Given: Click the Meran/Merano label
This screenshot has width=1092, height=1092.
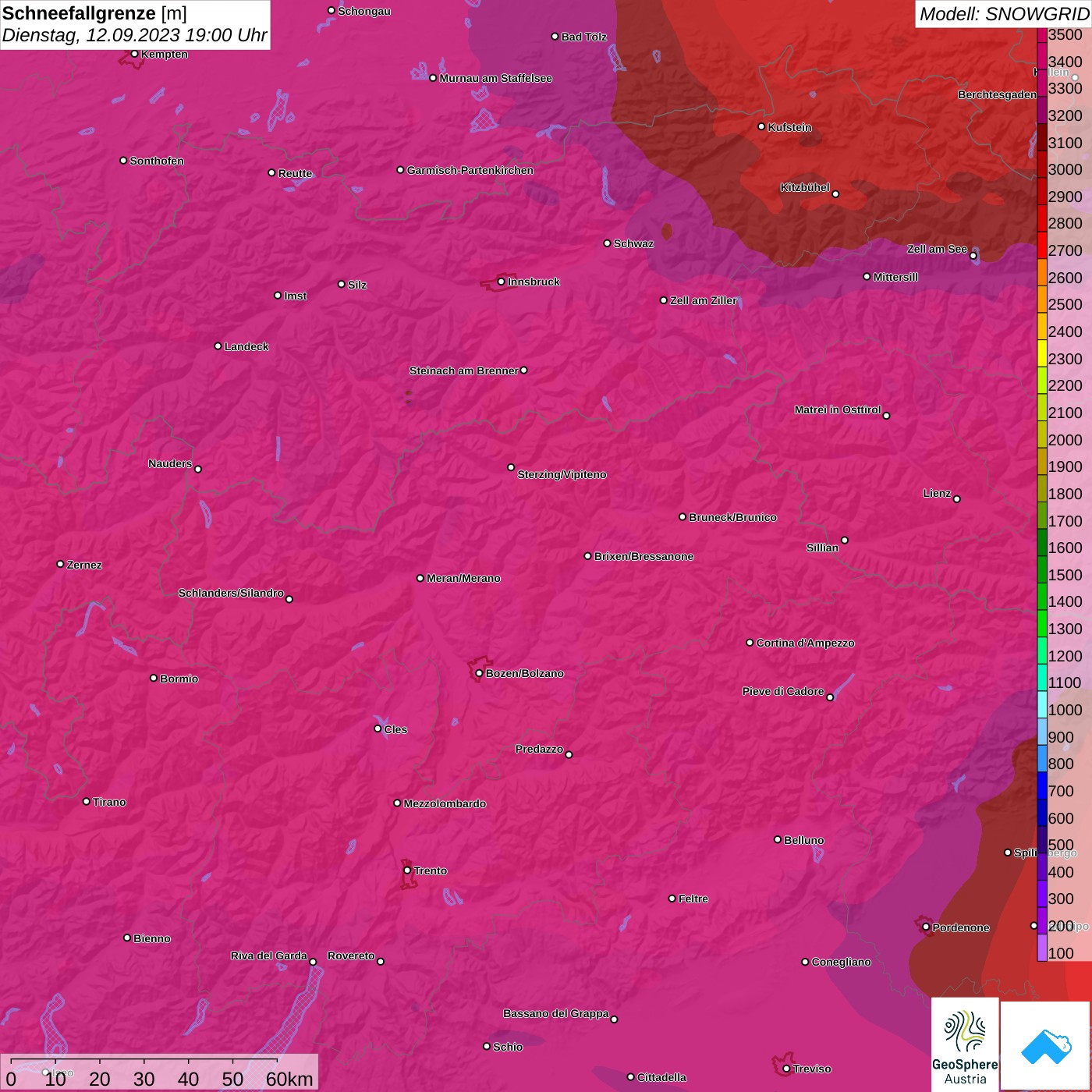Looking at the screenshot, I should point(463,578).
